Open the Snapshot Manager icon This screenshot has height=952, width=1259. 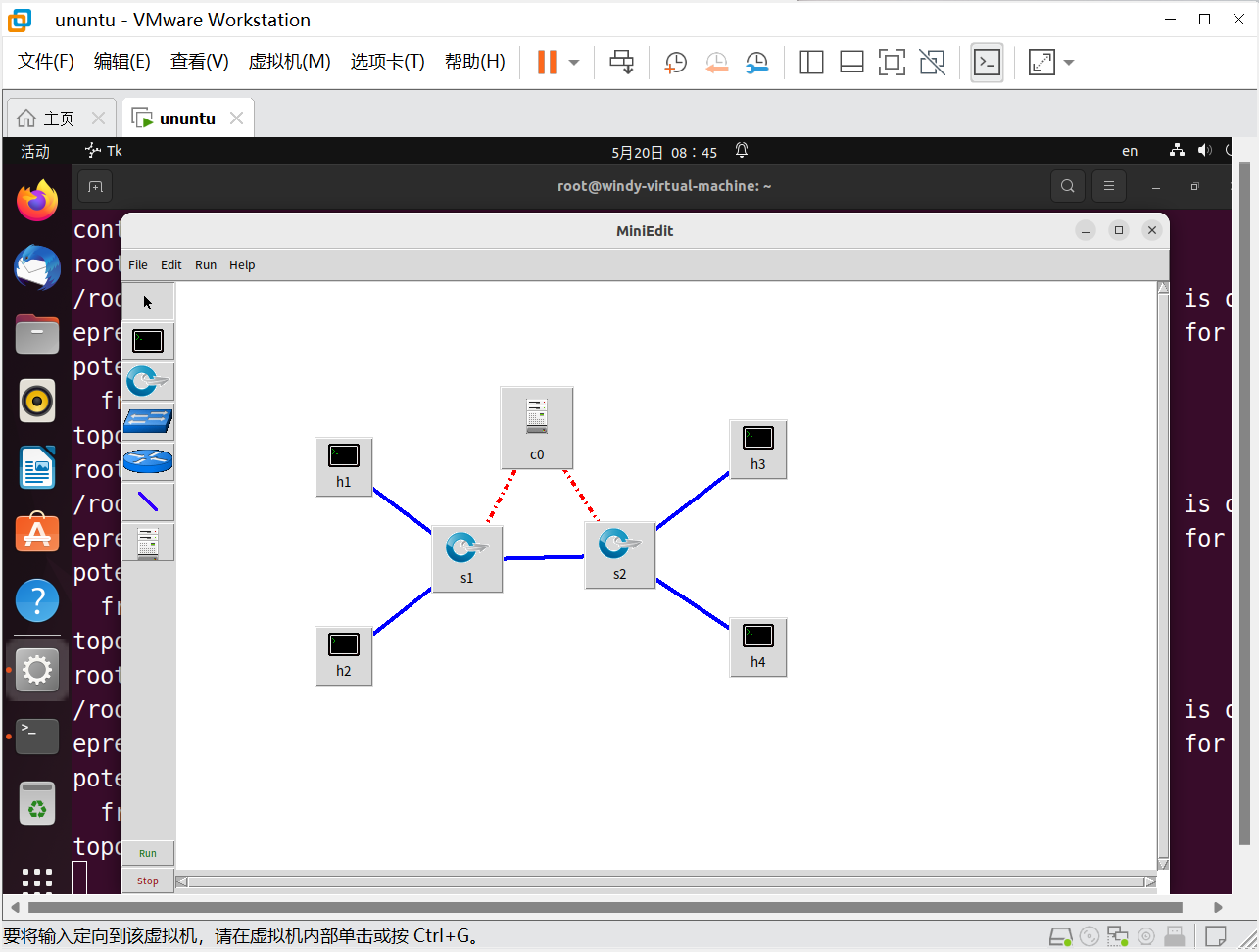(x=756, y=62)
